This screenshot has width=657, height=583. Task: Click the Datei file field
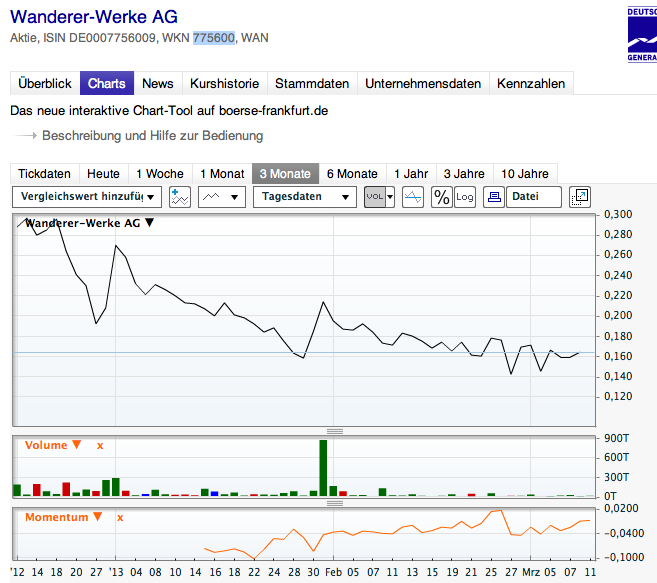[x=533, y=197]
